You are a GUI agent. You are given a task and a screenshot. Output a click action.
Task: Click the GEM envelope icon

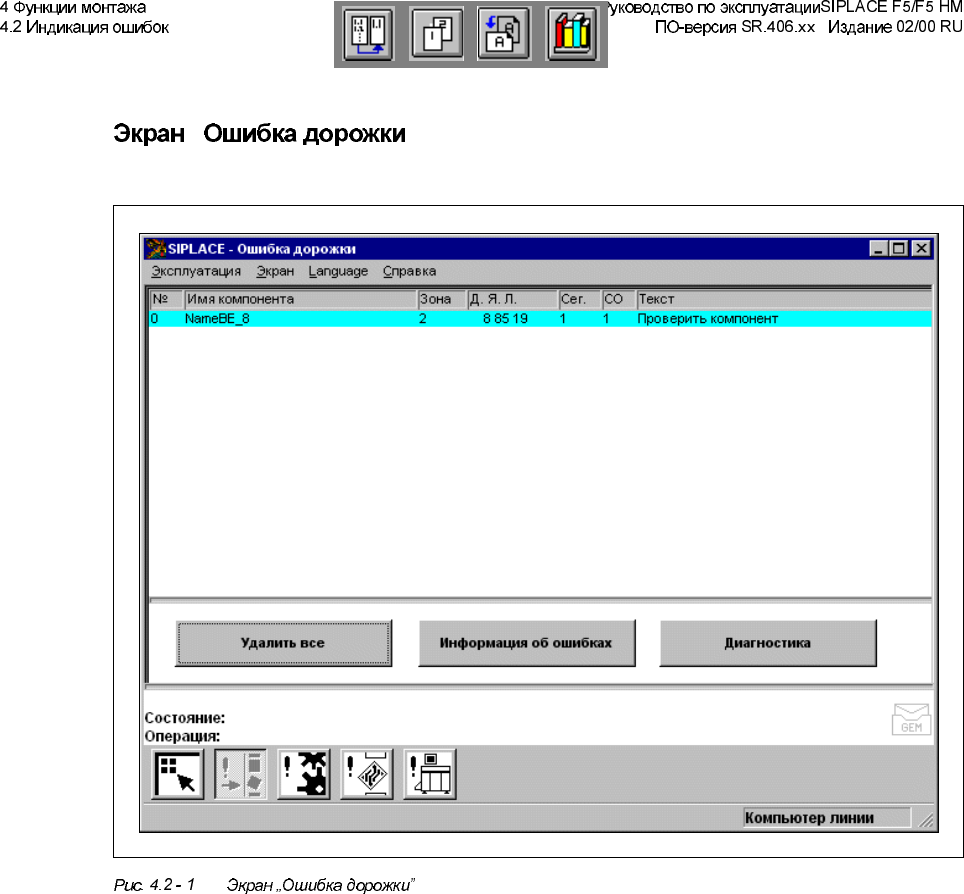point(911,719)
